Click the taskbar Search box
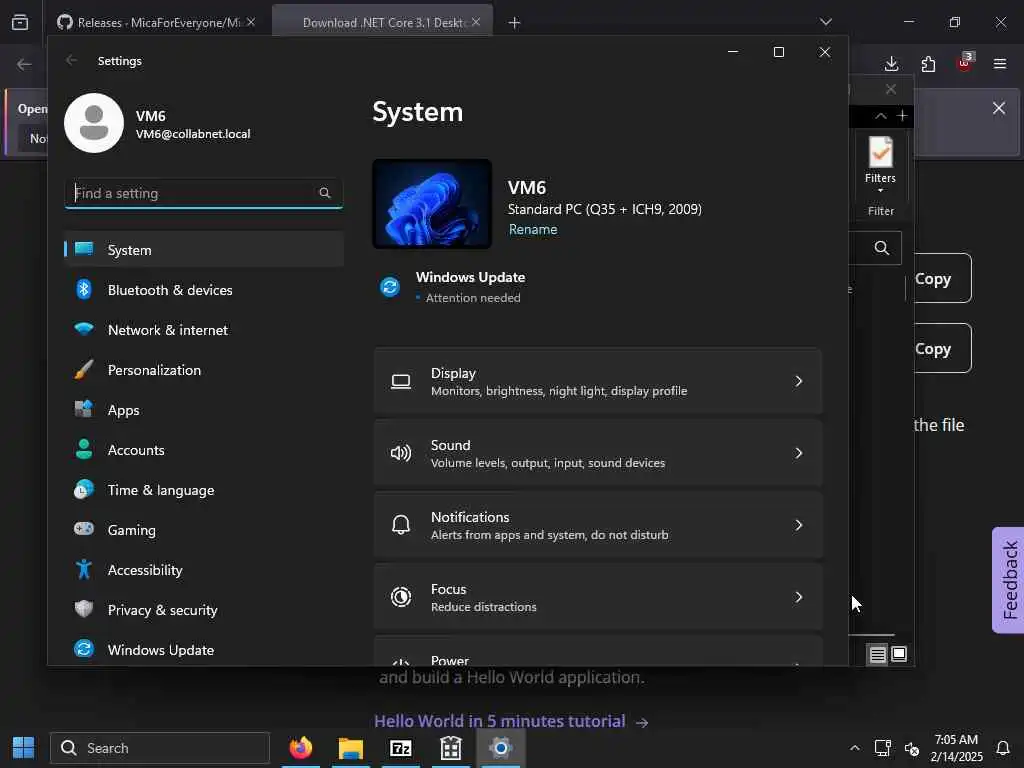 point(160,748)
